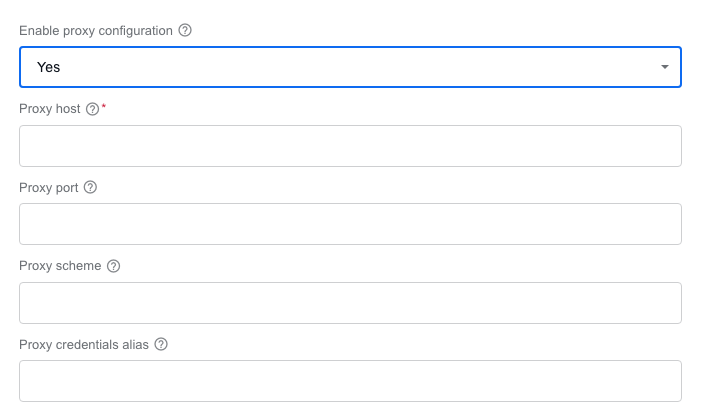701x412 pixels.
Task: Click the right end of Proxy host box
Action: pos(666,146)
